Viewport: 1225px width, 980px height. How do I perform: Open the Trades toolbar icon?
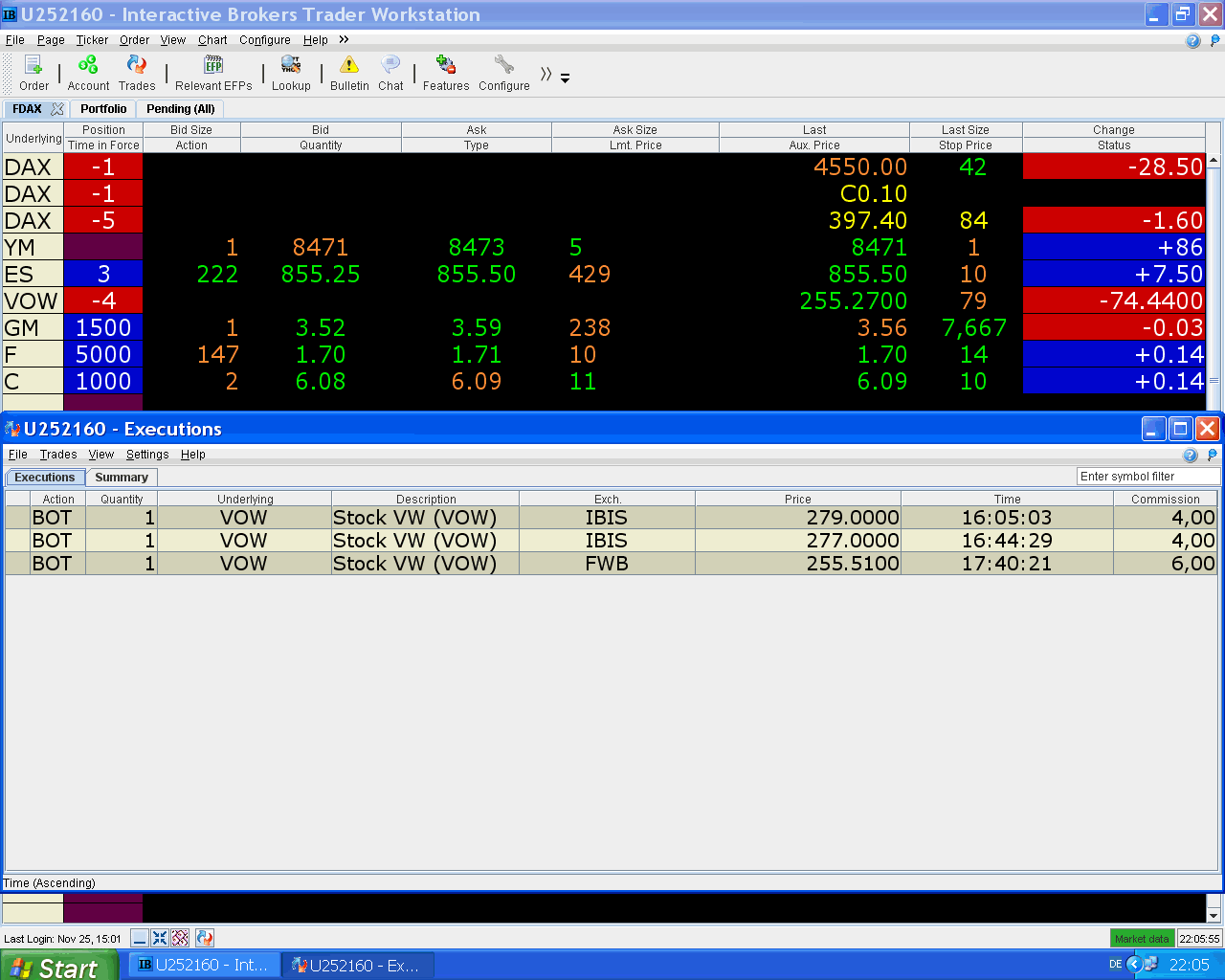[x=137, y=73]
